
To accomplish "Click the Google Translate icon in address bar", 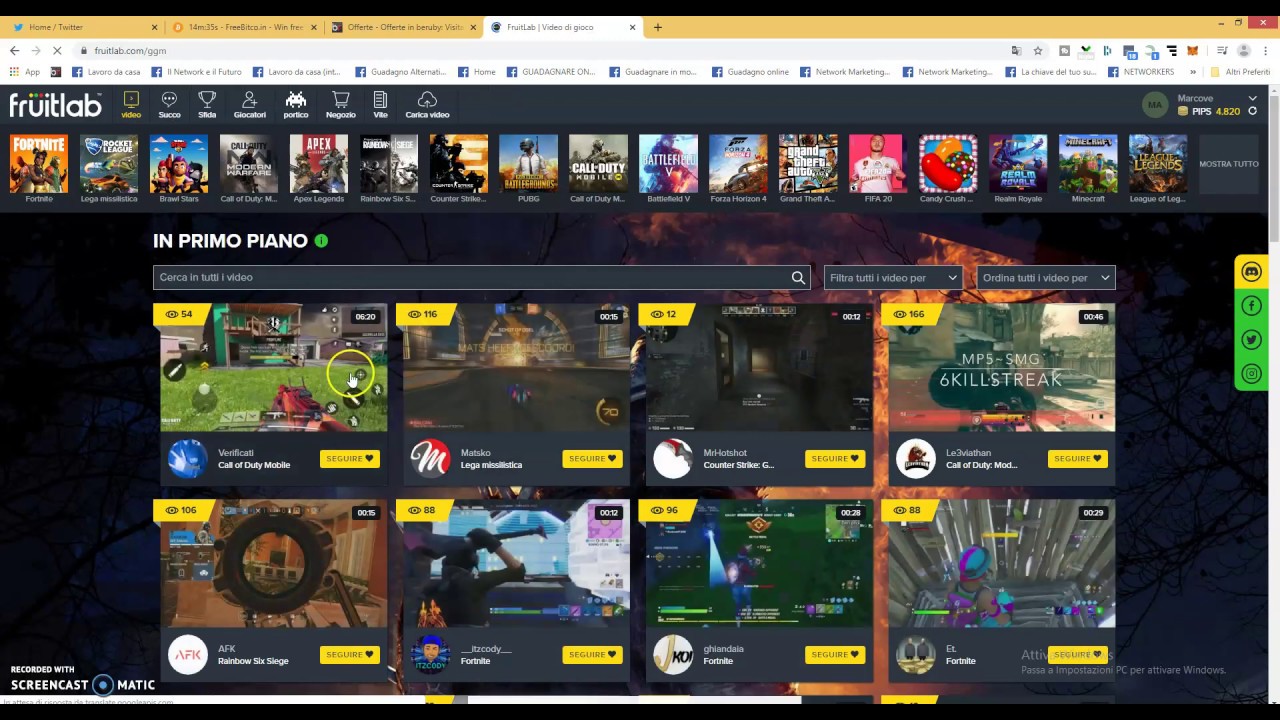I will 1016,51.
